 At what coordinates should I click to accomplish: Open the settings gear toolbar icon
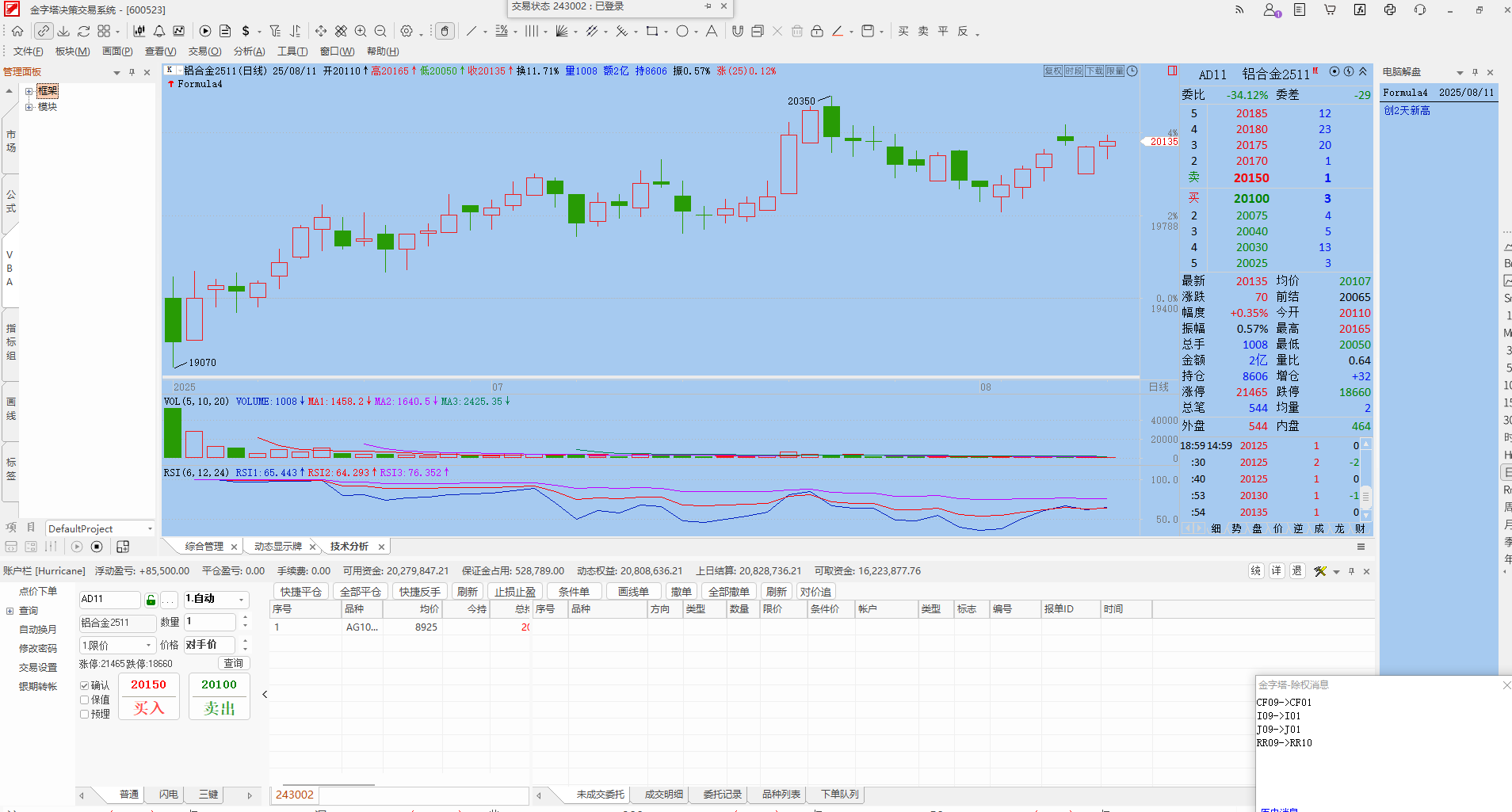(407, 31)
